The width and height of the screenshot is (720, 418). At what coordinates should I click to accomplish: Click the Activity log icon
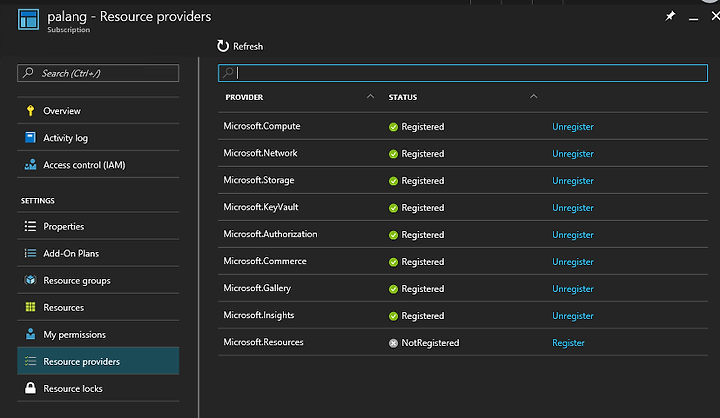coord(30,137)
